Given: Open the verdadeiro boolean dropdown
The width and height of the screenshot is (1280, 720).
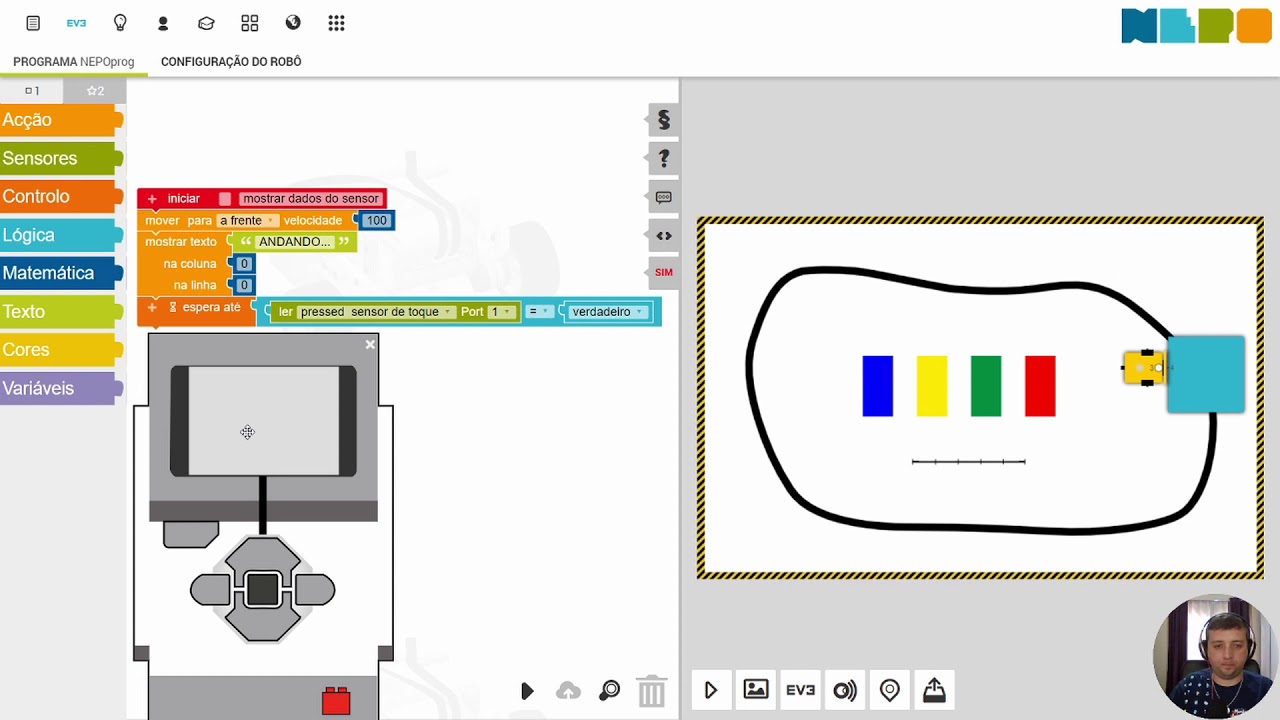Looking at the screenshot, I should point(607,312).
